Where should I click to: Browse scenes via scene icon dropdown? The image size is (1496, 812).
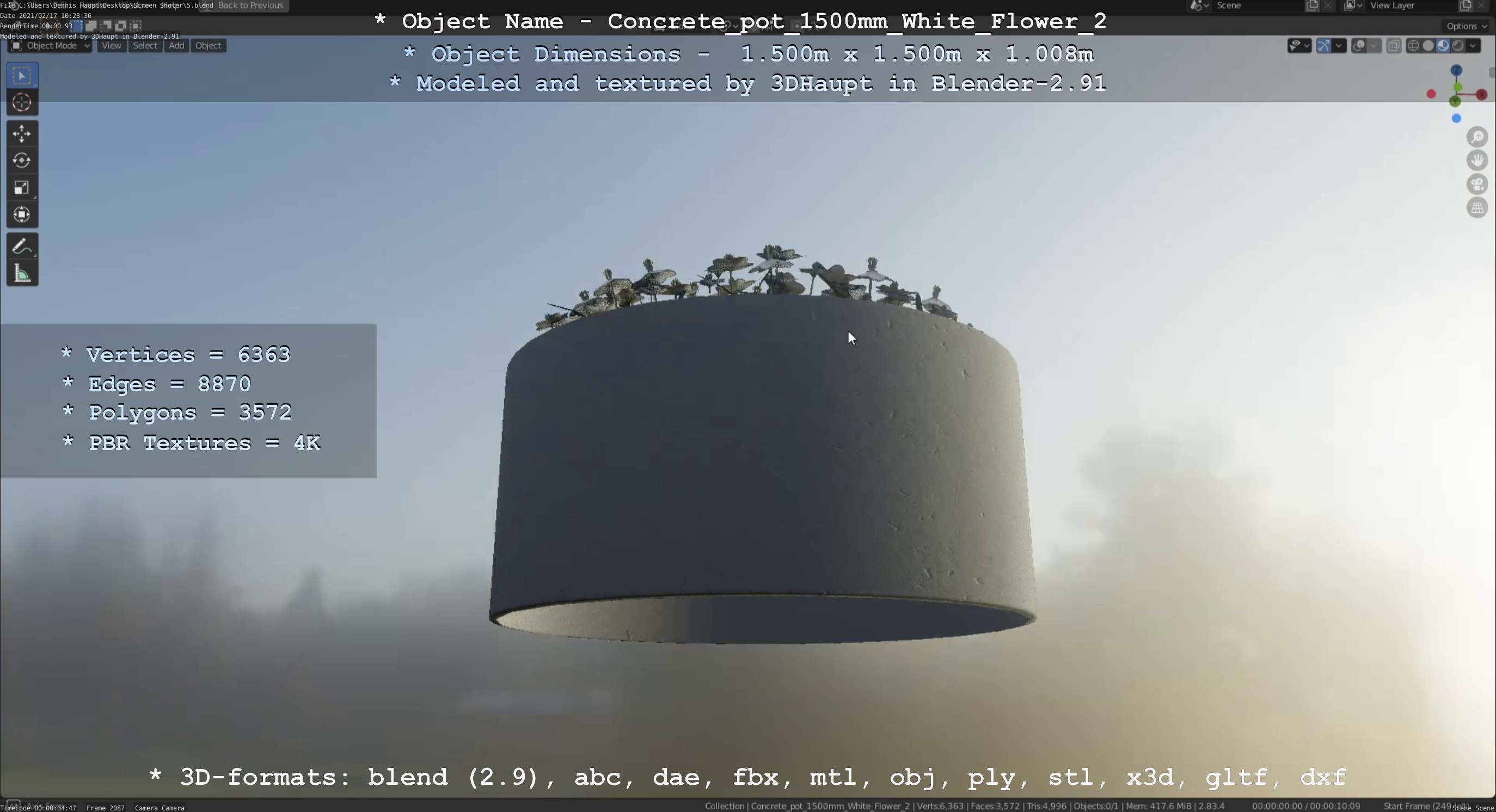1199,6
